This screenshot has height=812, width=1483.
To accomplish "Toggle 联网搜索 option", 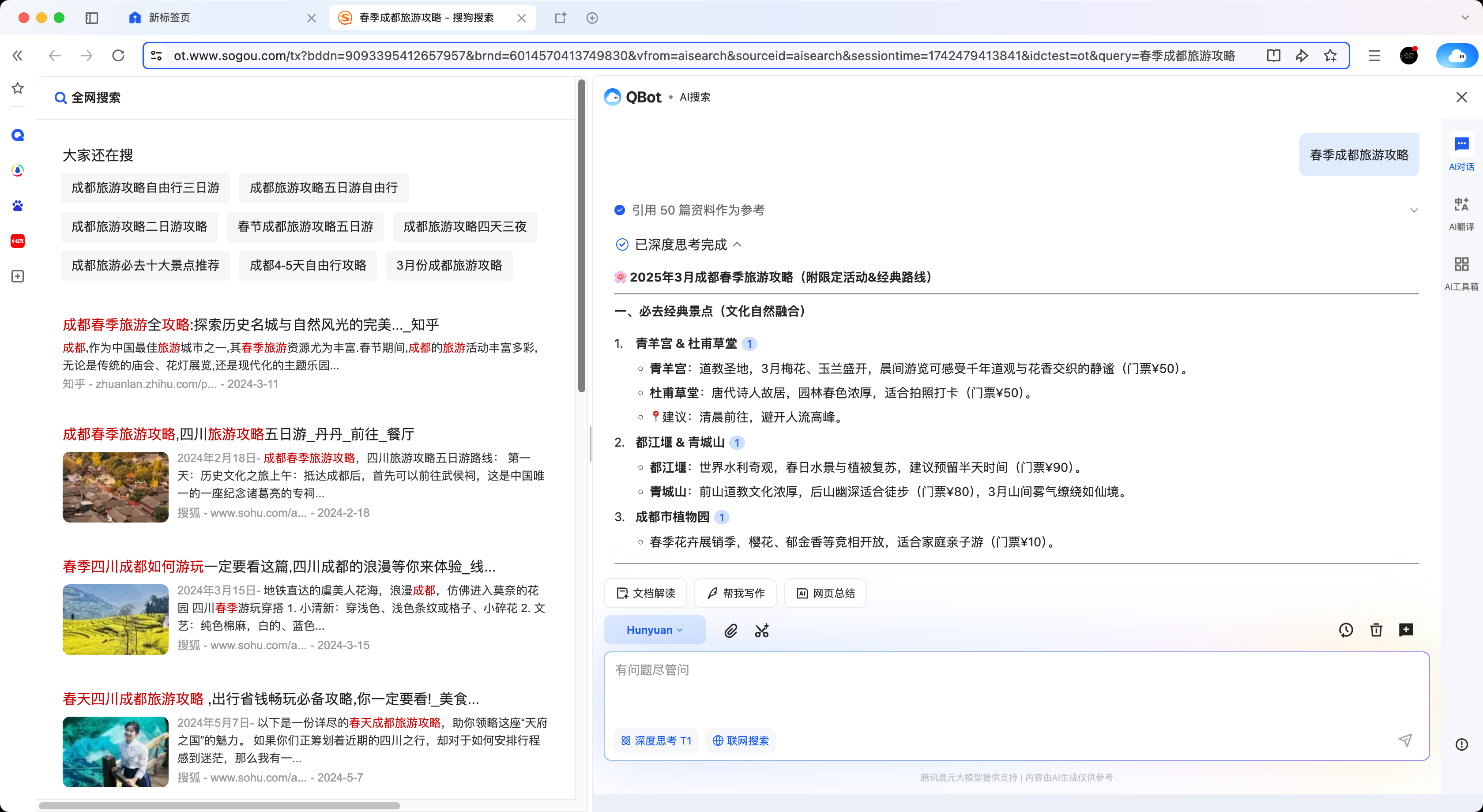I will click(740, 741).
